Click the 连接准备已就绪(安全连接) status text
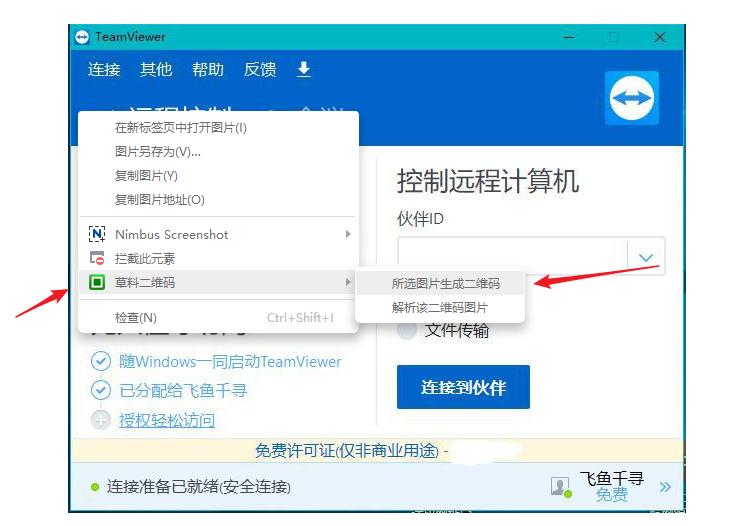 [x=199, y=487]
